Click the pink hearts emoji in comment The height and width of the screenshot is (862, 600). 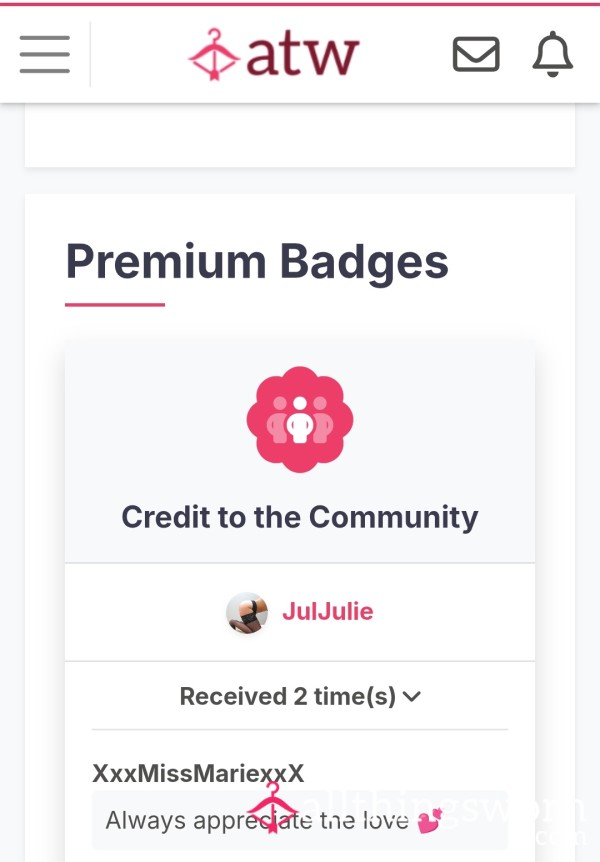[x=430, y=821]
